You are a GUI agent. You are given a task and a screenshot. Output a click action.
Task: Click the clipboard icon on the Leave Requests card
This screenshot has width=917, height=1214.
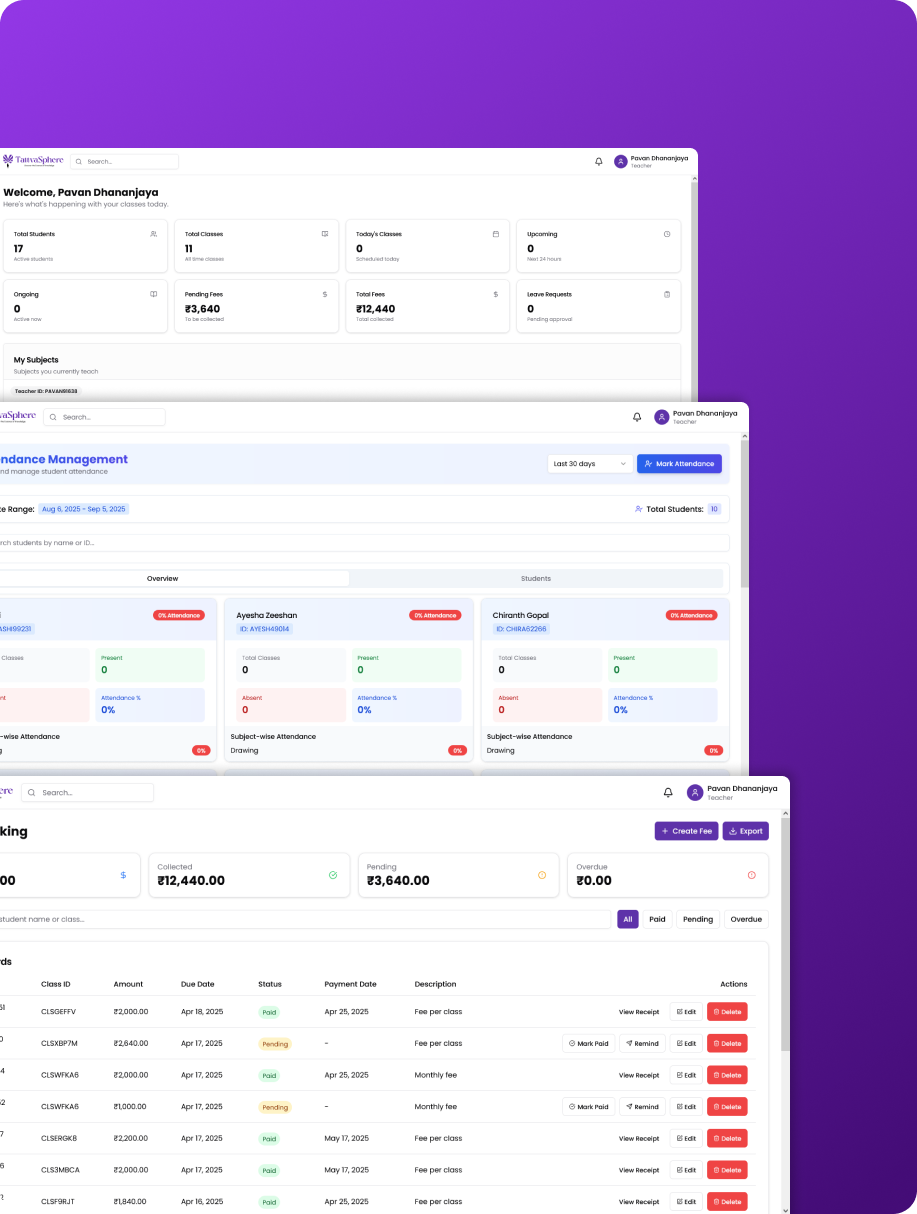click(667, 294)
